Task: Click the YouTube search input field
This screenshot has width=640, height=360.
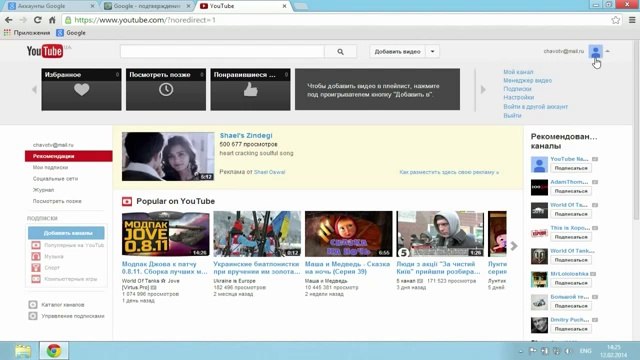Action: 222,52
